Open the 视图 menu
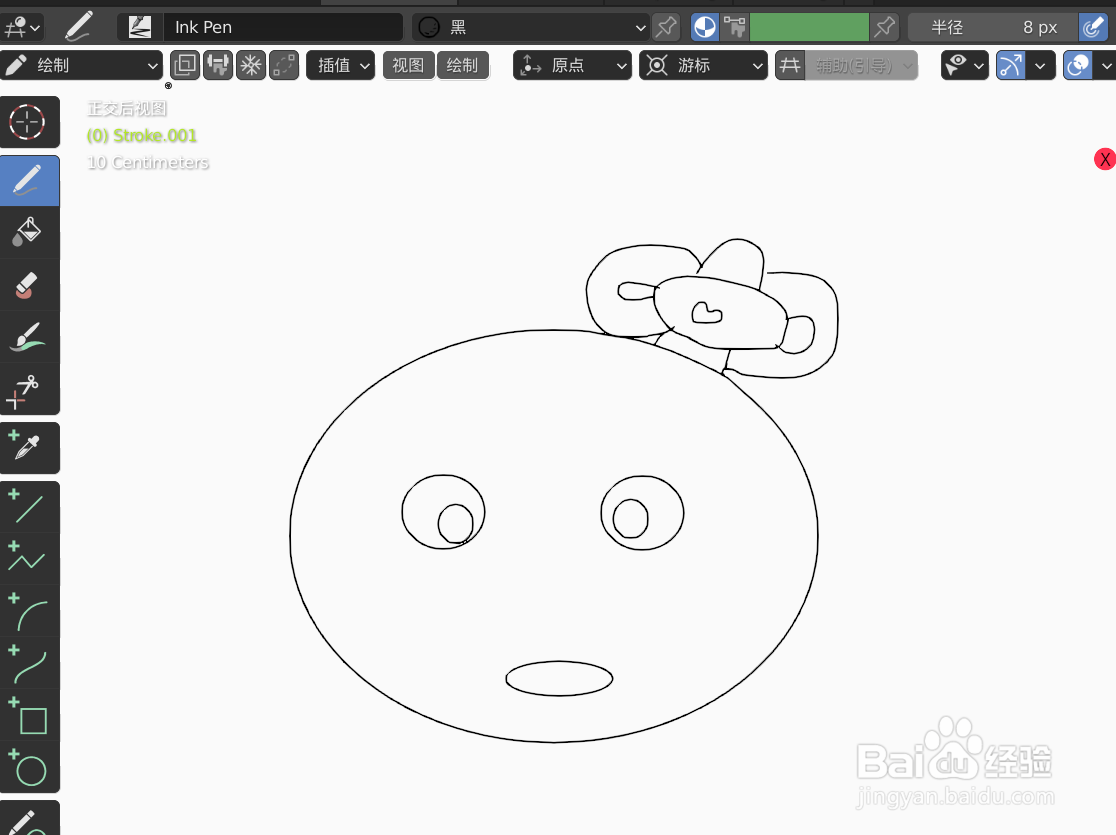 (x=408, y=65)
